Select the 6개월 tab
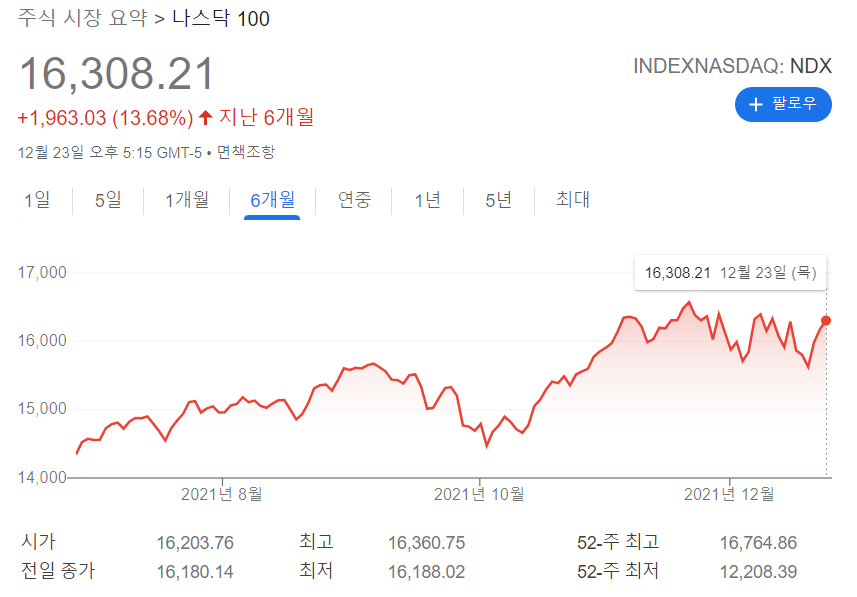 [272, 200]
